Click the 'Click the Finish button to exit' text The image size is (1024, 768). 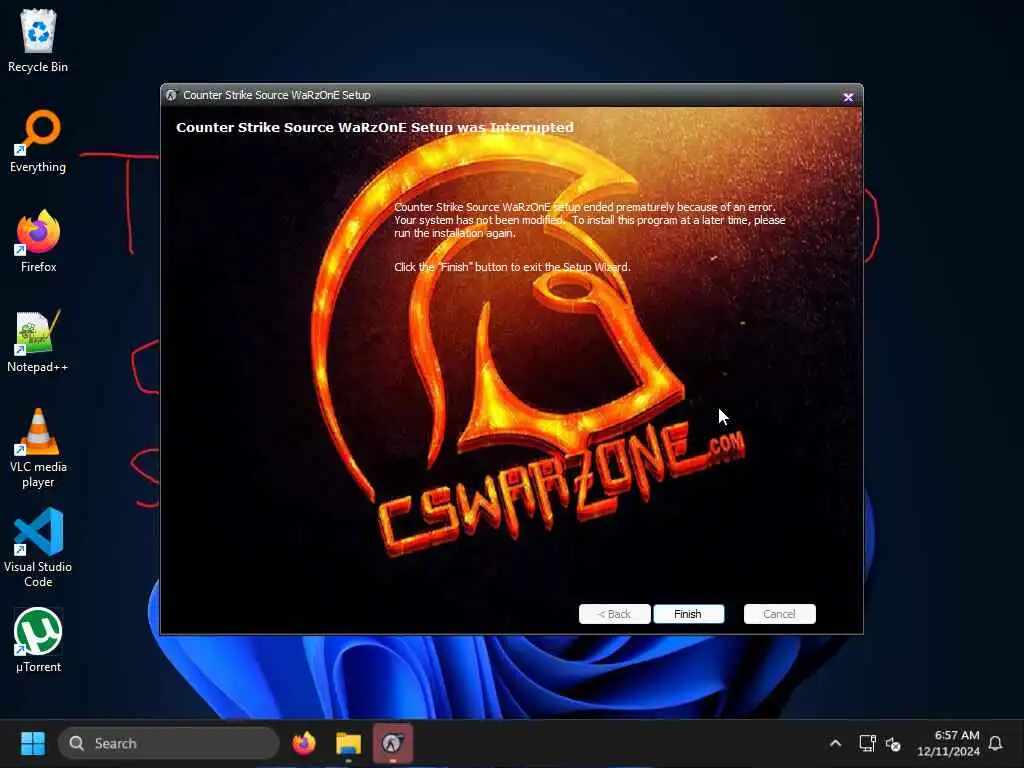click(x=512, y=267)
